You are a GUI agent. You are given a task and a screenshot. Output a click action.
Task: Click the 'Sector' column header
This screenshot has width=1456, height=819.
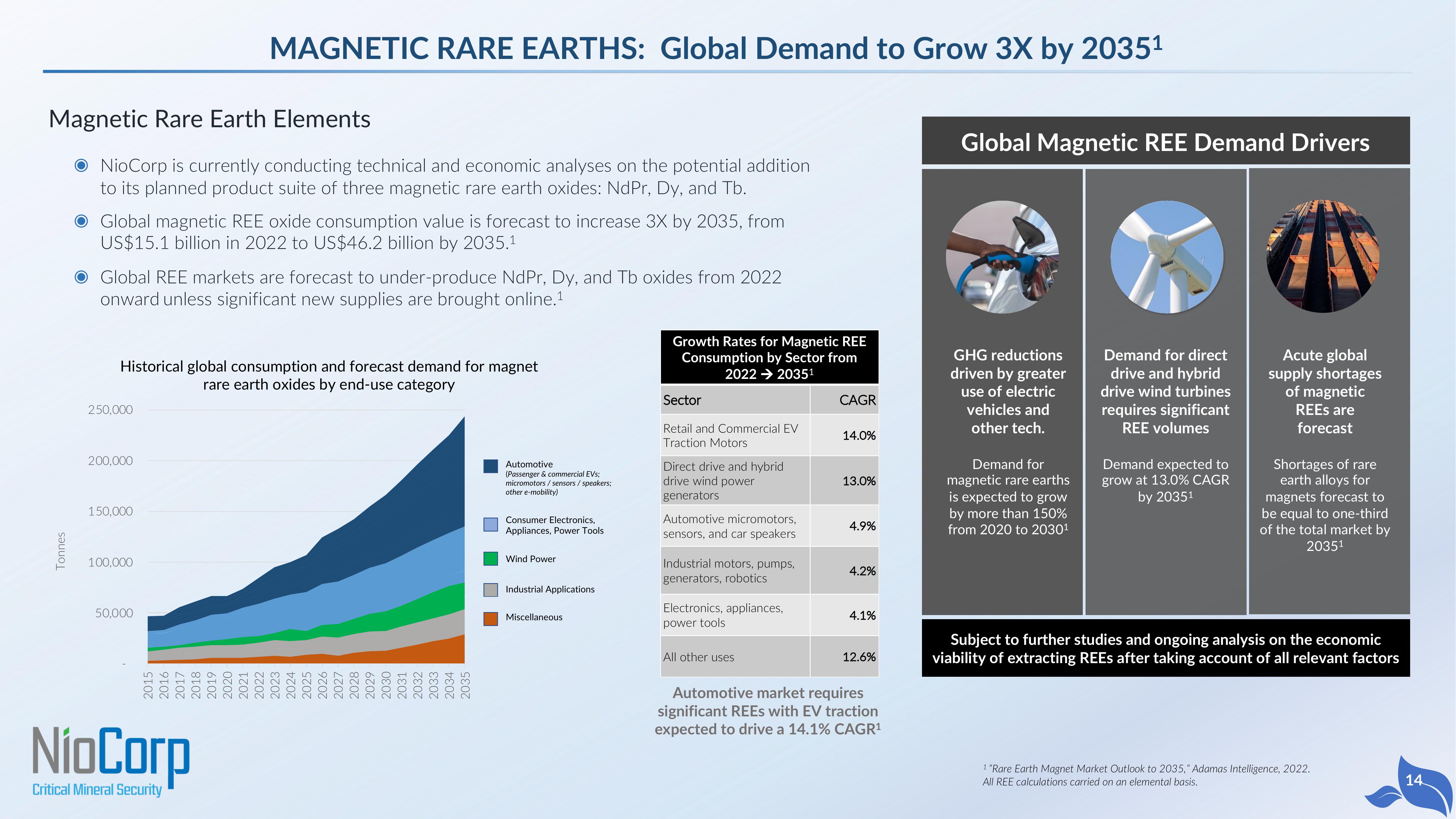pos(735,400)
